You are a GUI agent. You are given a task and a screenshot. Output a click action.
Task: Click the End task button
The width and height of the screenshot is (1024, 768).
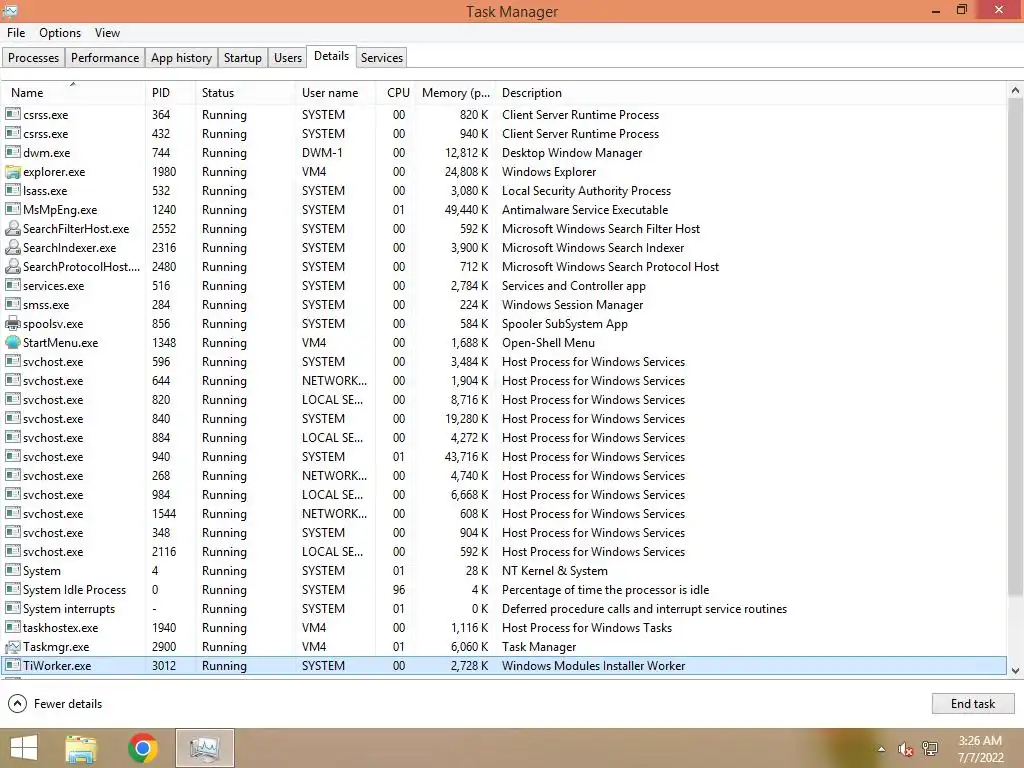pyautogui.click(x=972, y=703)
